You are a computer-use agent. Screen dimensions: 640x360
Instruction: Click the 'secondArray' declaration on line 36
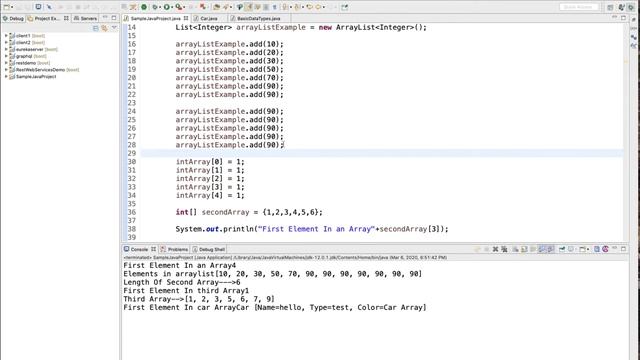pyautogui.click(x=225, y=212)
